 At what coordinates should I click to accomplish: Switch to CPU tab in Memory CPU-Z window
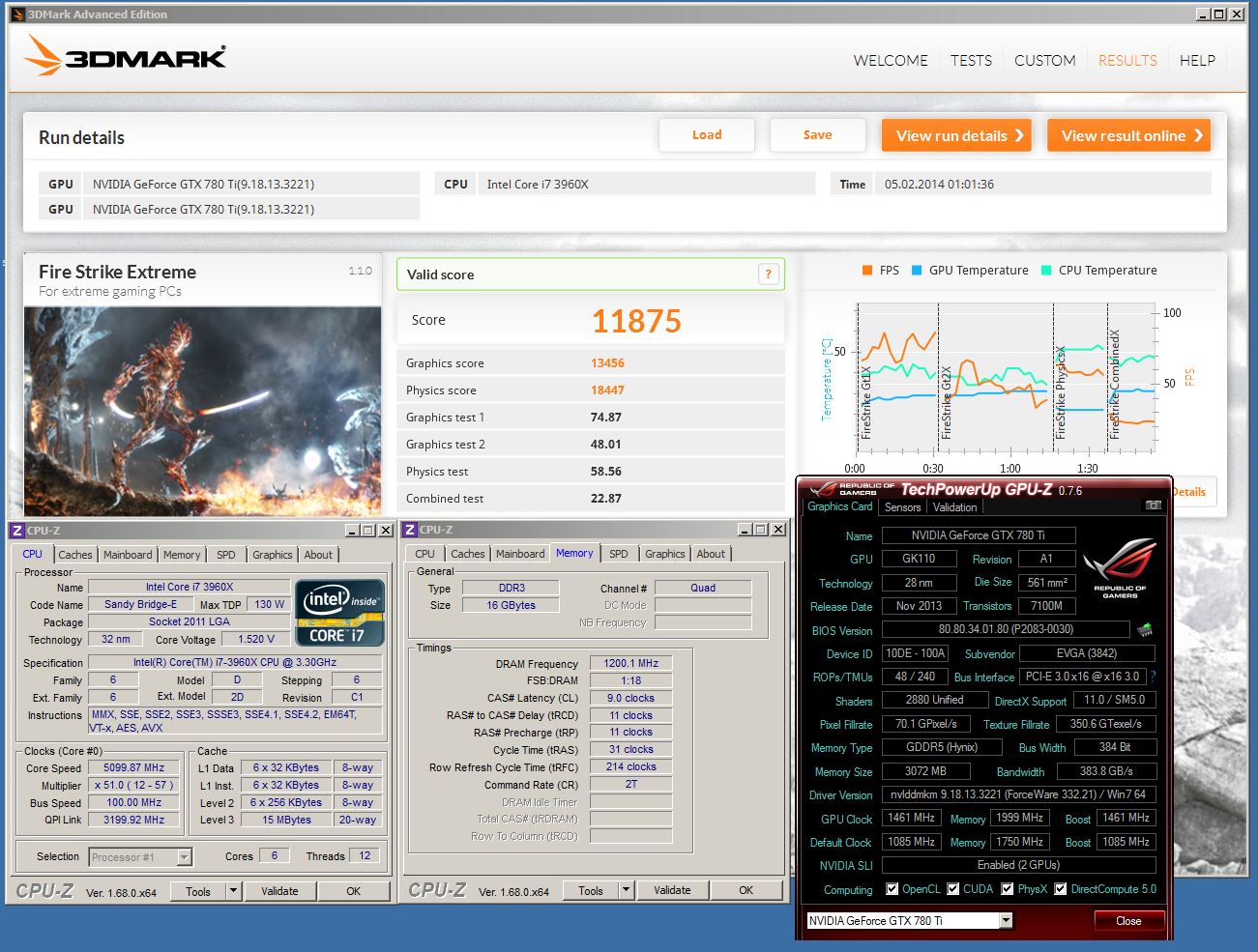425,554
